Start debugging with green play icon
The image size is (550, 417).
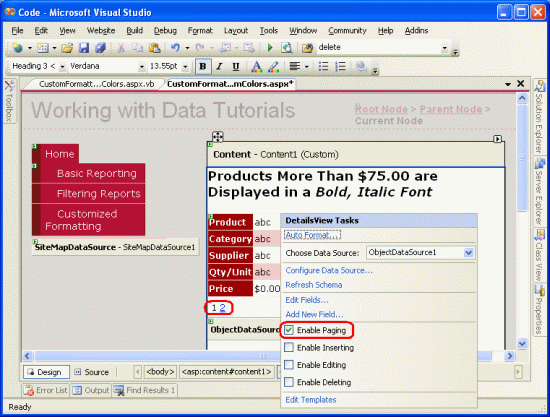click(x=270, y=48)
